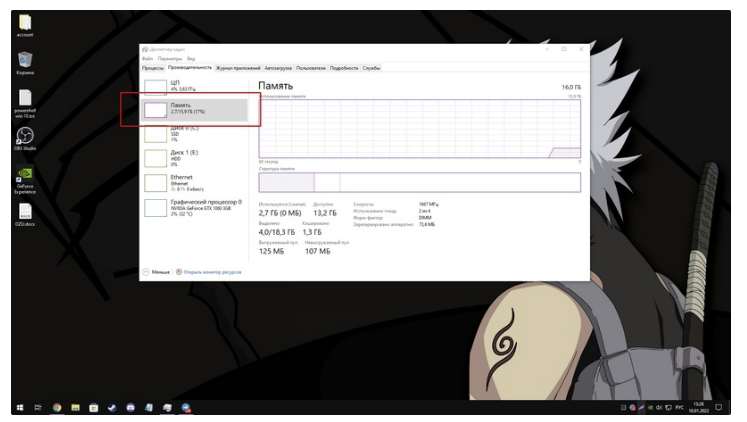
Task: Switch to the Подробности tab
Action: pos(344,68)
